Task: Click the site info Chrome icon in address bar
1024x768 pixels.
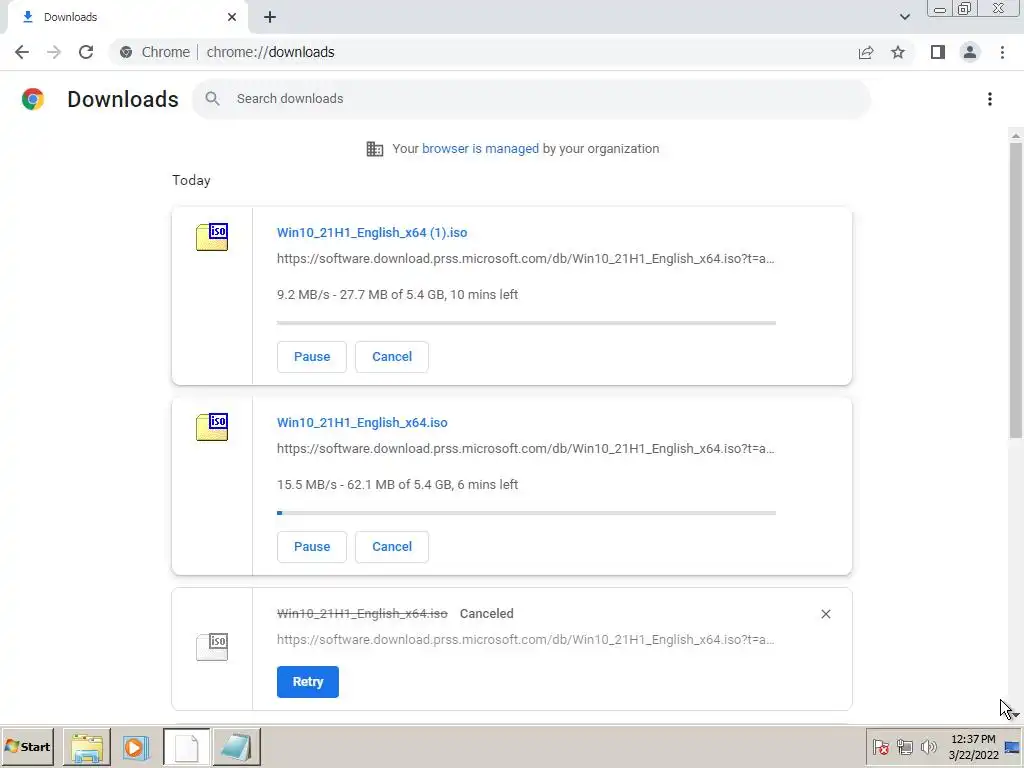Action: point(126,52)
